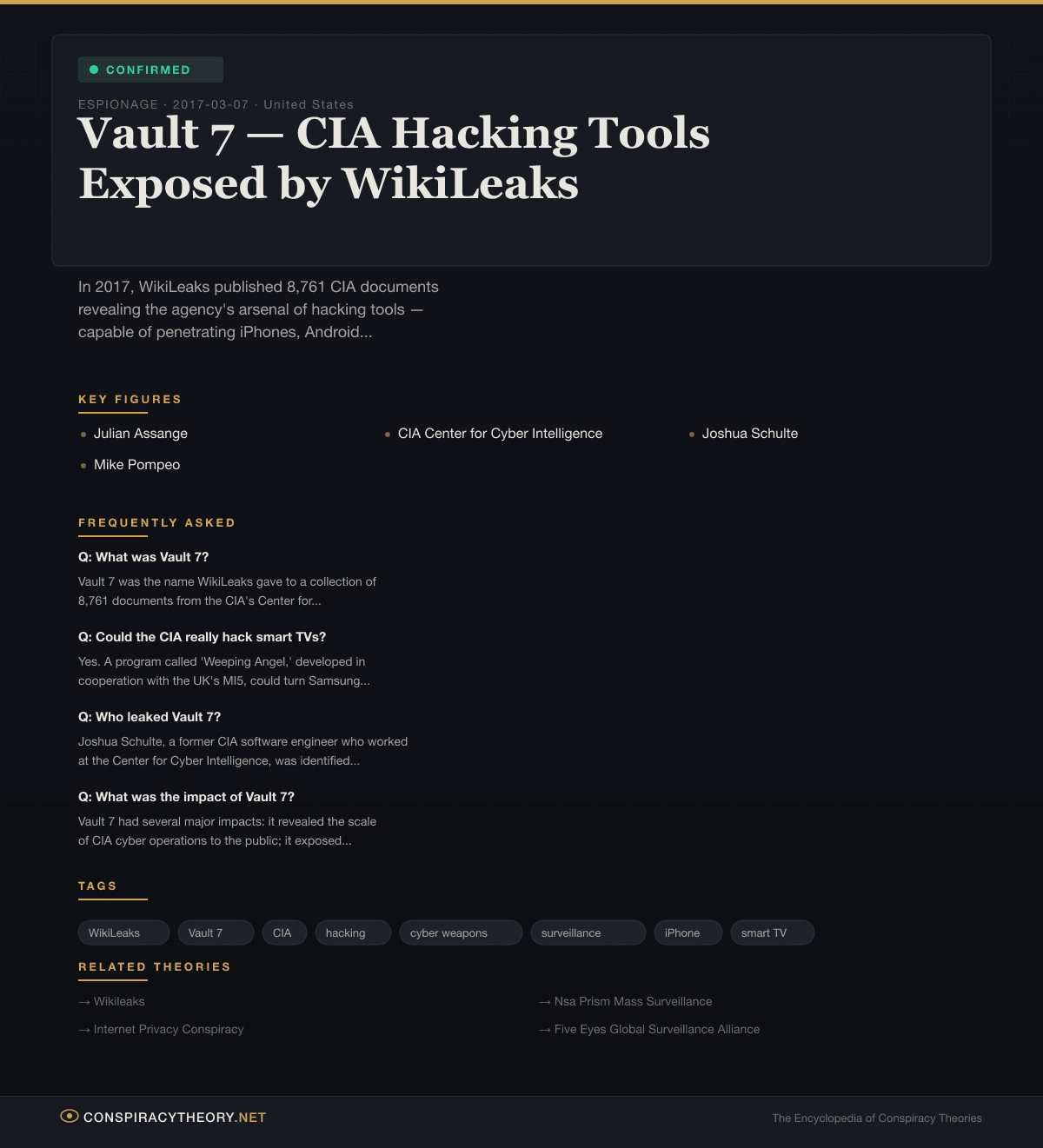
Task: Click the CIA tag pill
Action: click(283, 932)
